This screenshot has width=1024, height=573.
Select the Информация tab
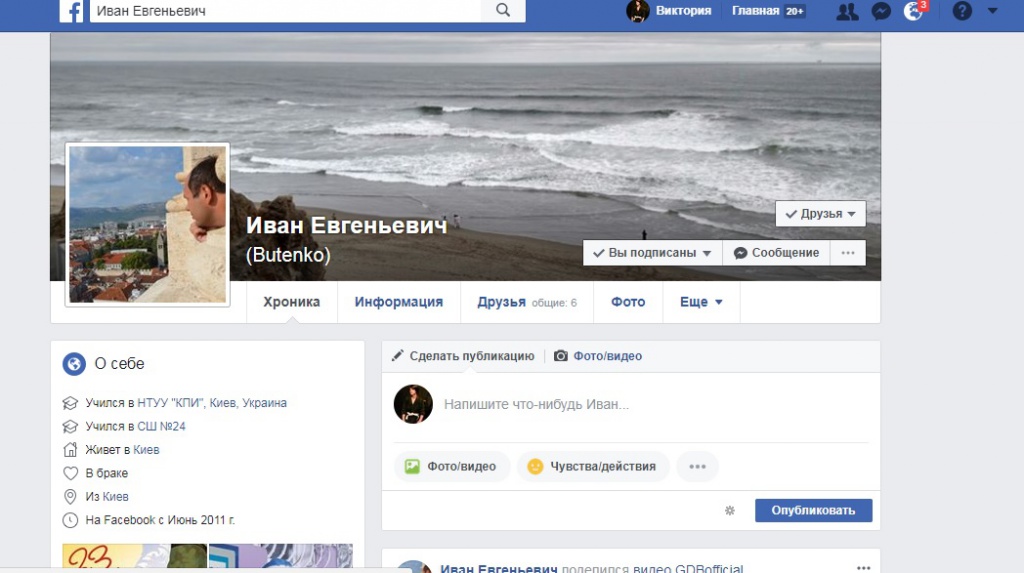click(x=398, y=302)
